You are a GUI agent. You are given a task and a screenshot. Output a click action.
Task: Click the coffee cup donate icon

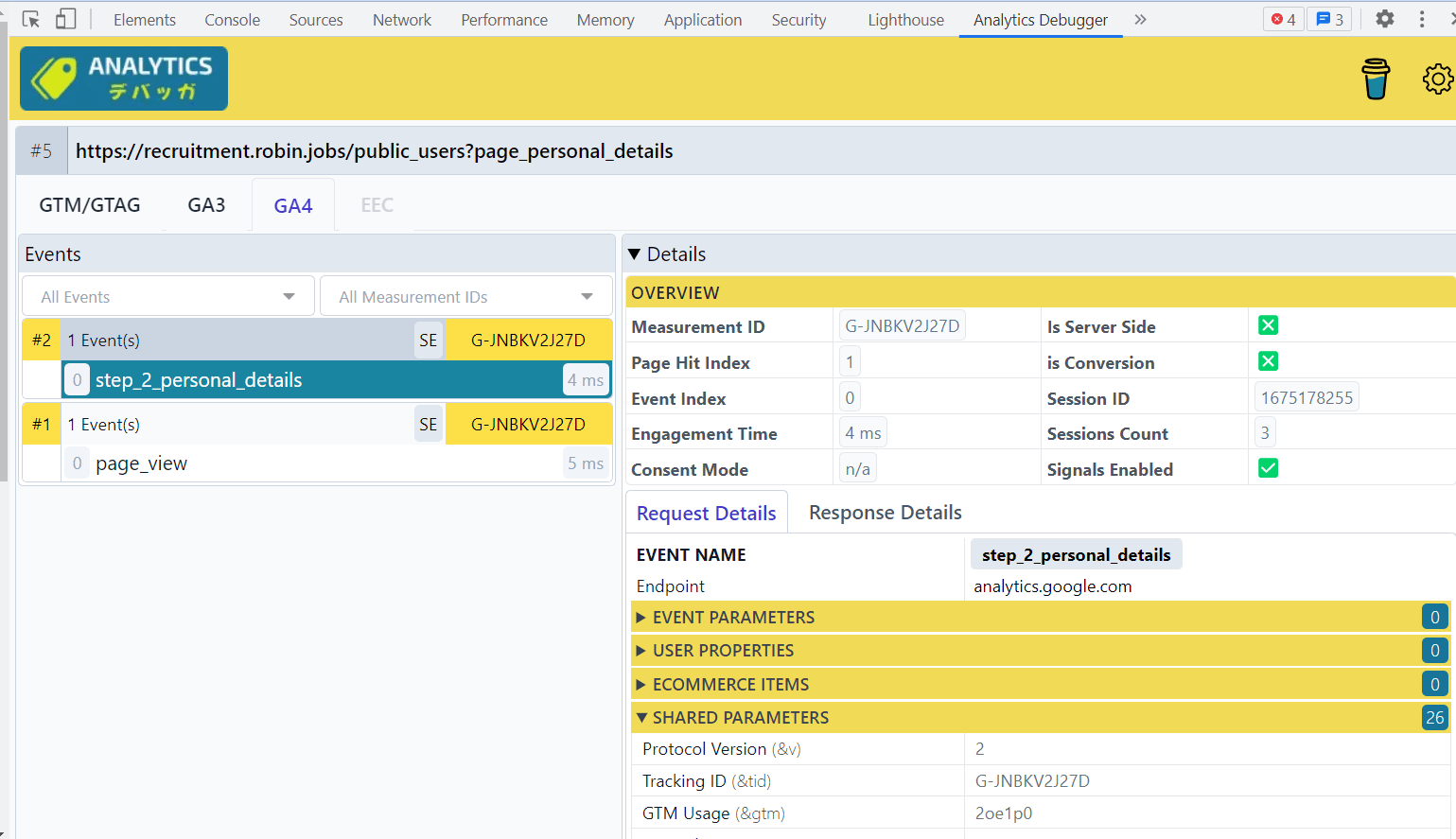pyautogui.click(x=1375, y=79)
